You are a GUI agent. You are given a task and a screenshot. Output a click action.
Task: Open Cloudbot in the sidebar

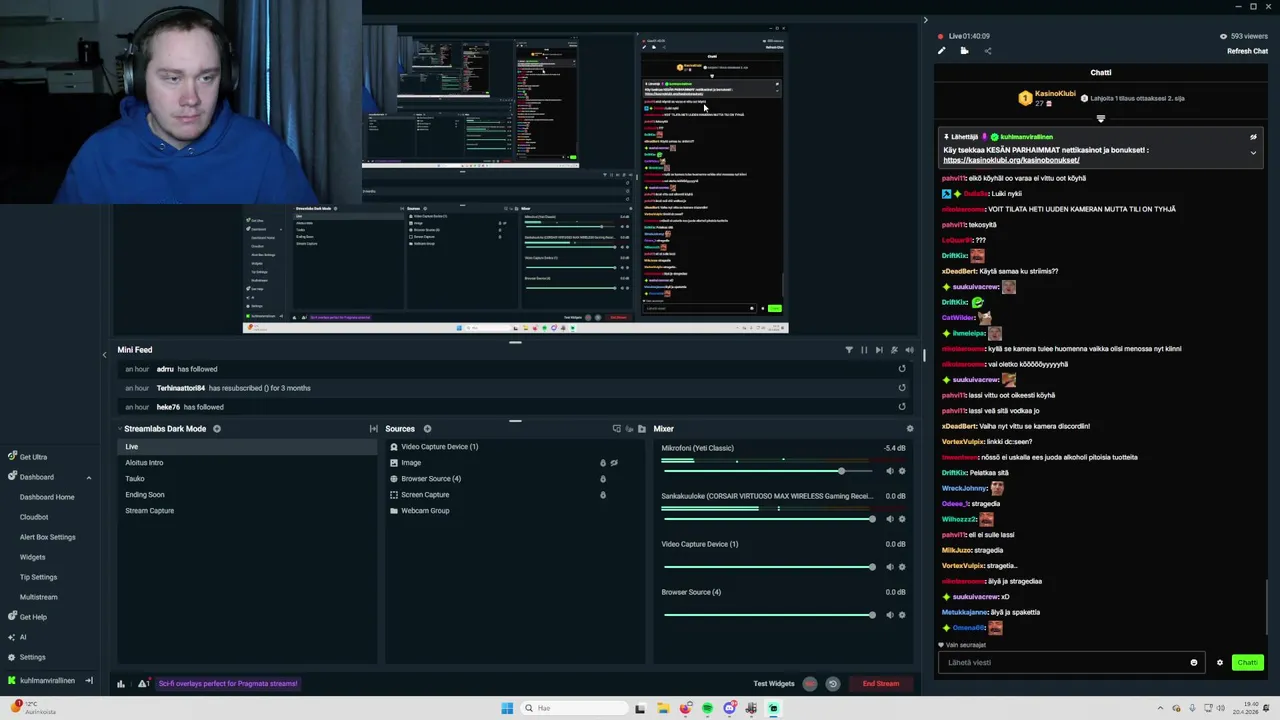pyautogui.click(x=34, y=517)
